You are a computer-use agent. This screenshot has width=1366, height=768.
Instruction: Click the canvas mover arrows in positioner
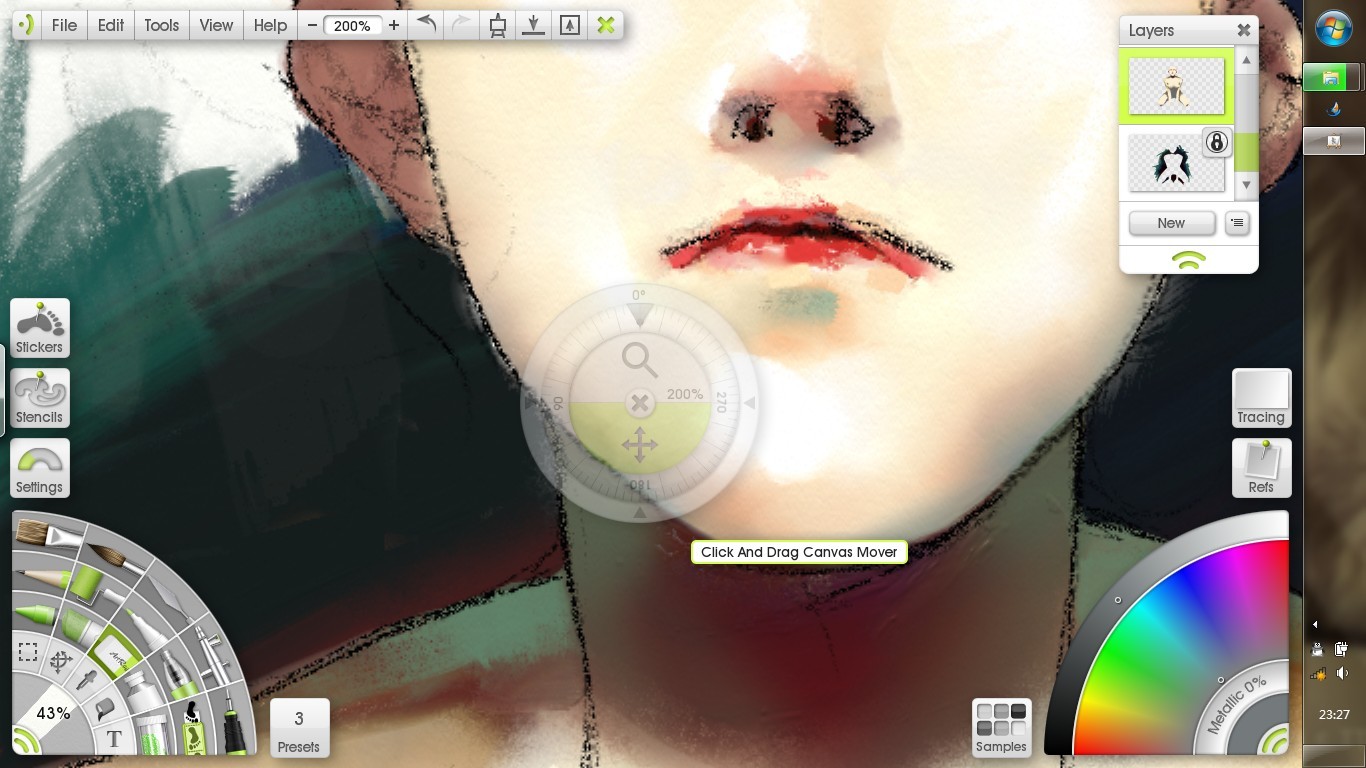[640, 444]
